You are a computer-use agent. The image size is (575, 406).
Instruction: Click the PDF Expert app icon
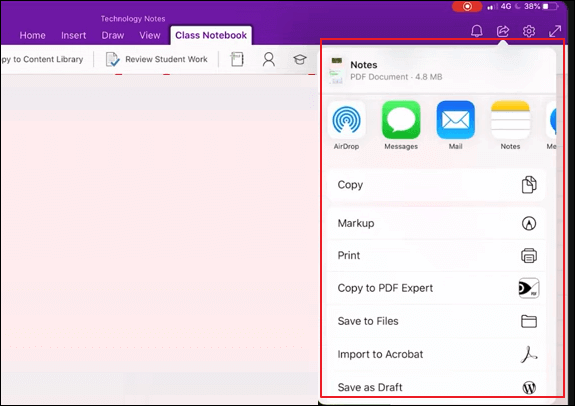[x=529, y=288]
